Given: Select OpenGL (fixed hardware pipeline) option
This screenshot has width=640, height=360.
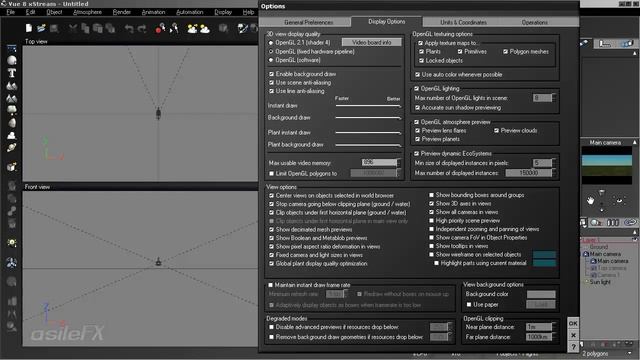Looking at the screenshot, I should pos(271,51).
